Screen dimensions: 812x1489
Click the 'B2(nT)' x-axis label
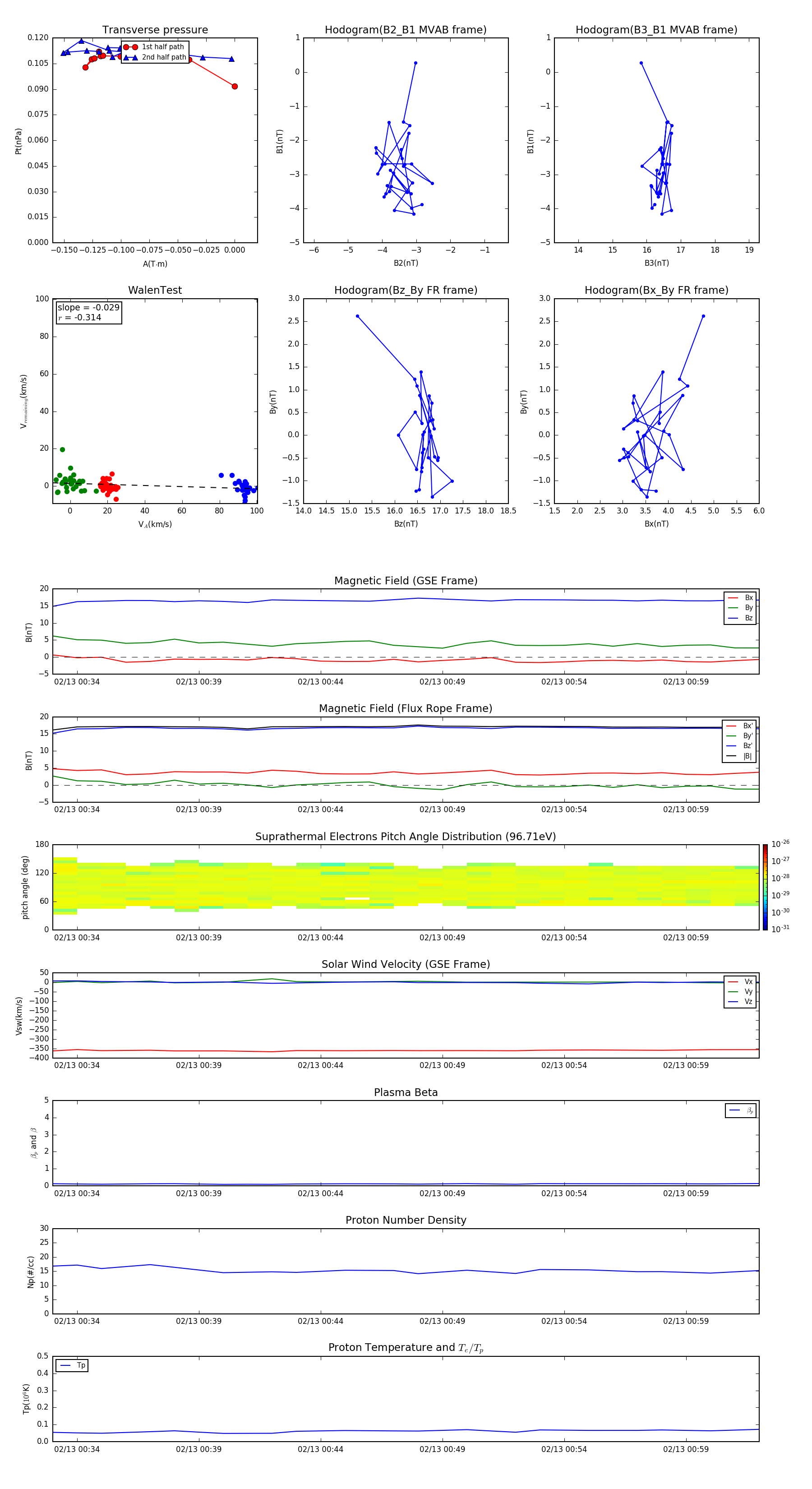(406, 263)
